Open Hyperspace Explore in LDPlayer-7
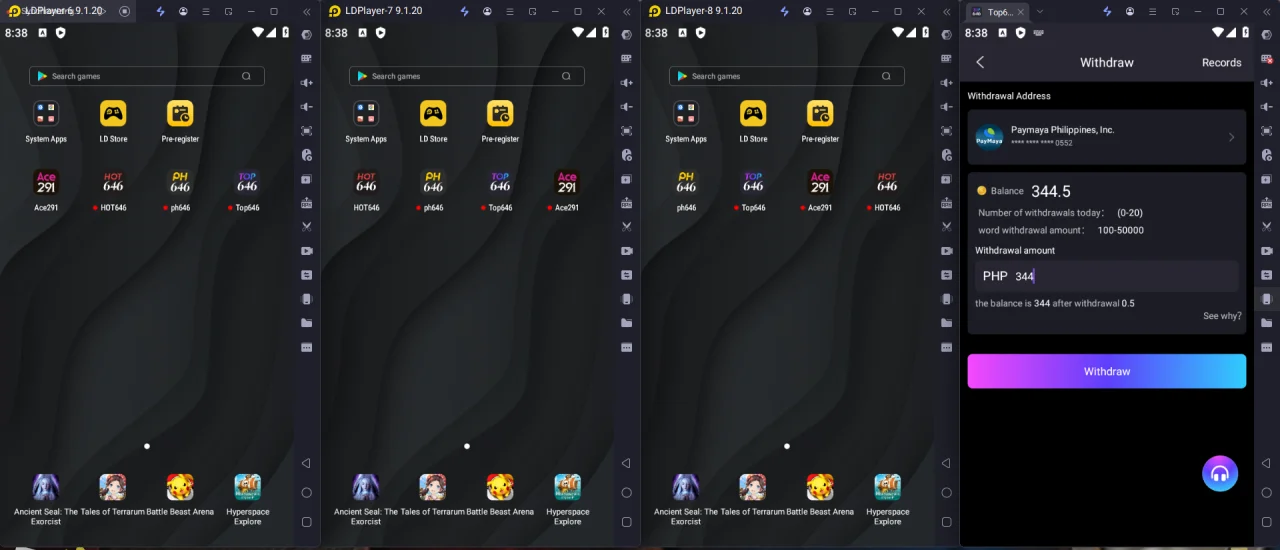 (567, 487)
